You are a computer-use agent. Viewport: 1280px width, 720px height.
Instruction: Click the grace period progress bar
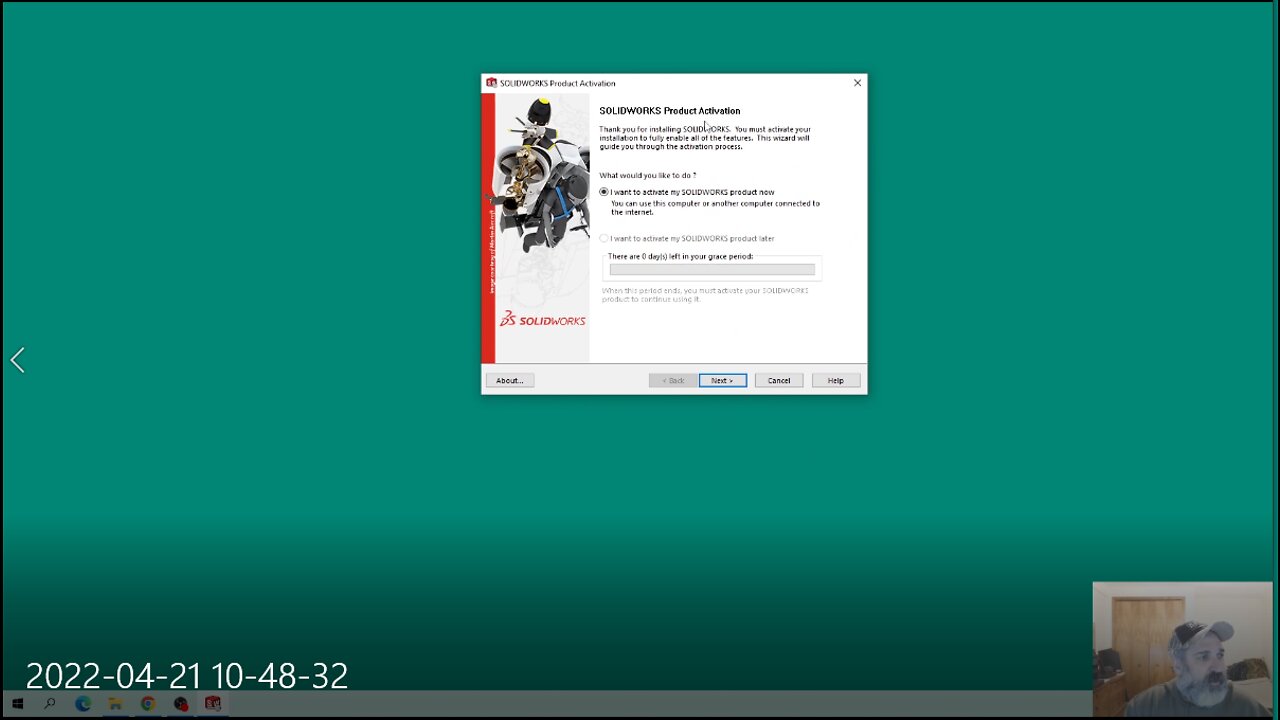click(x=712, y=269)
